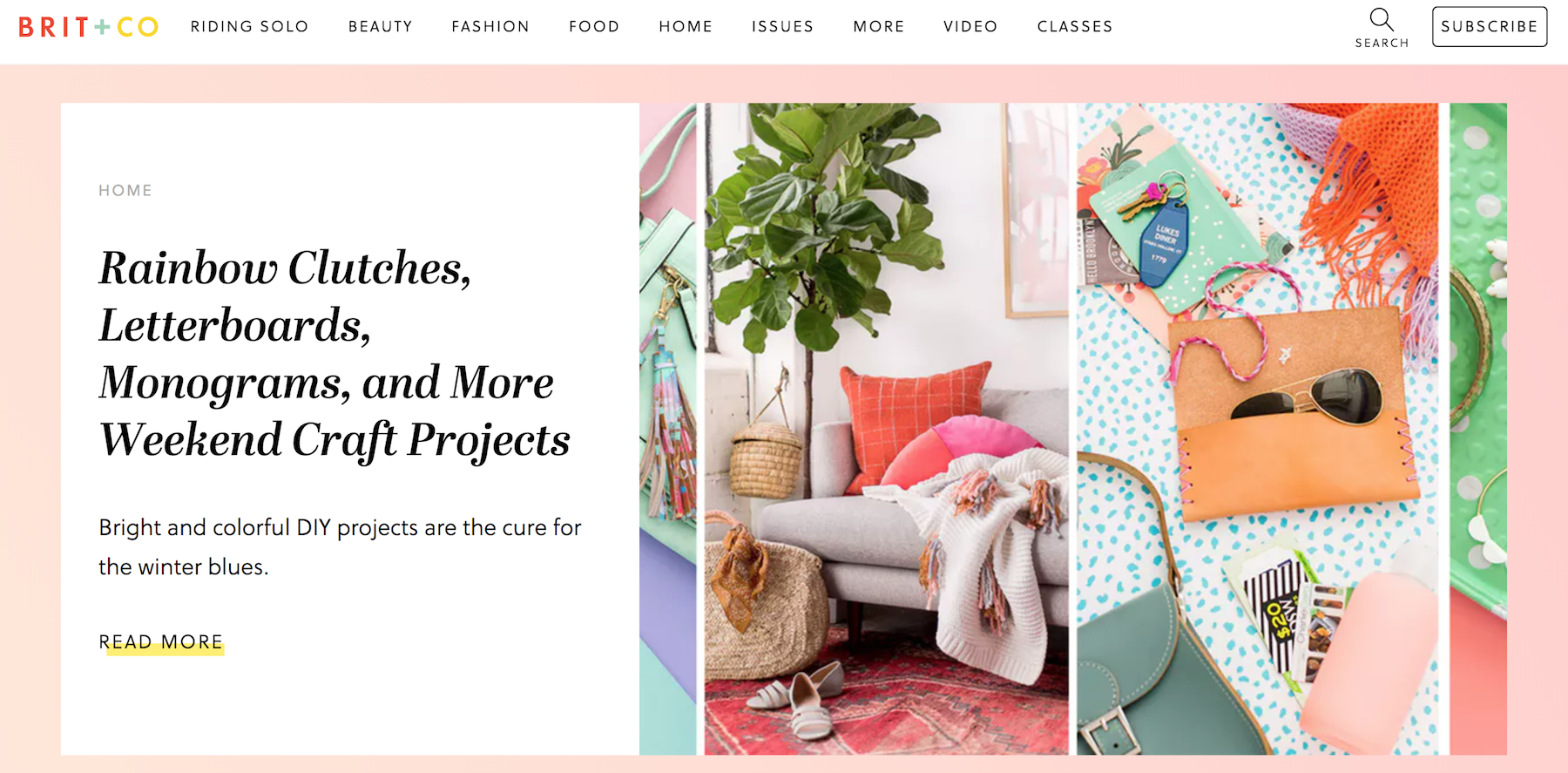Click the green jewelry image strip
This screenshot has width=1568, height=773.
point(1479,429)
